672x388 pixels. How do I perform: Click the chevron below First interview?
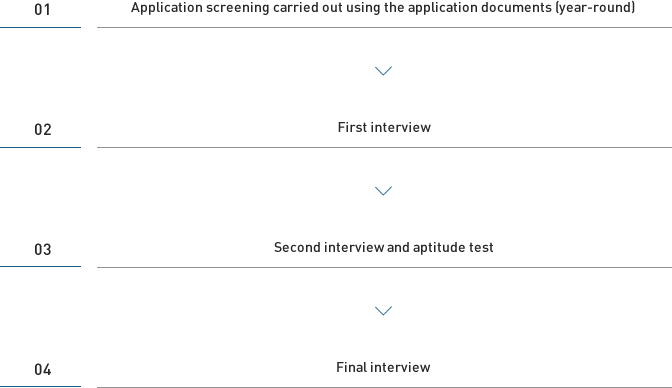383,191
